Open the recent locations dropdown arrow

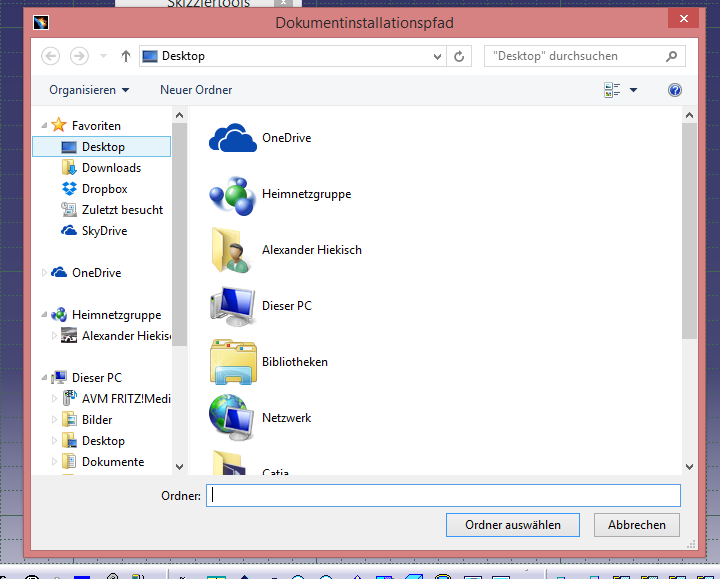pyautogui.click(x=104, y=56)
